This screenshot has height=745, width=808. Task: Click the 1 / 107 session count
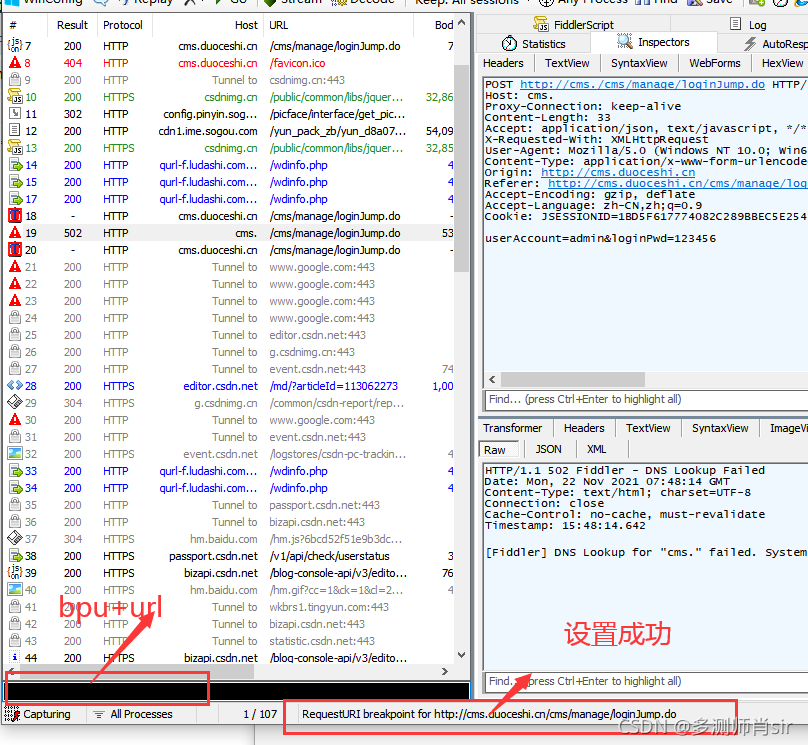(x=260, y=714)
